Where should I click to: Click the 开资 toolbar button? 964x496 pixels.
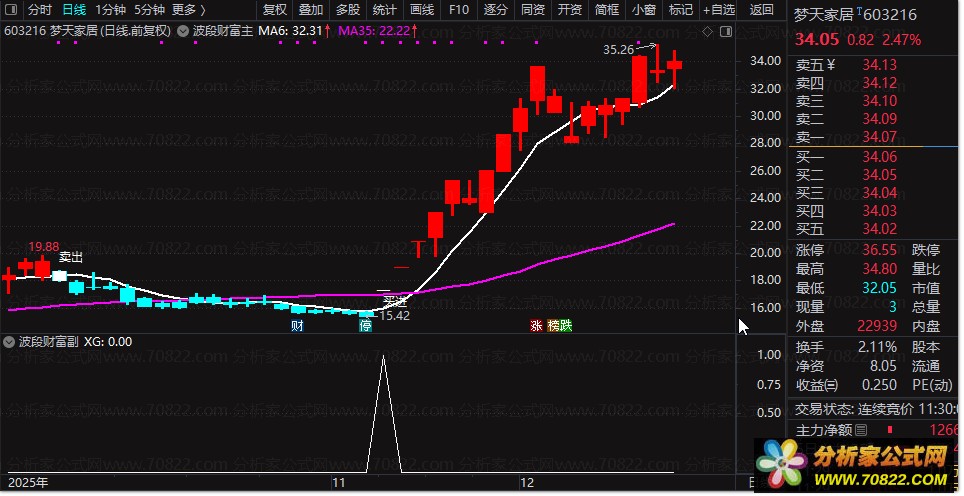pos(569,10)
